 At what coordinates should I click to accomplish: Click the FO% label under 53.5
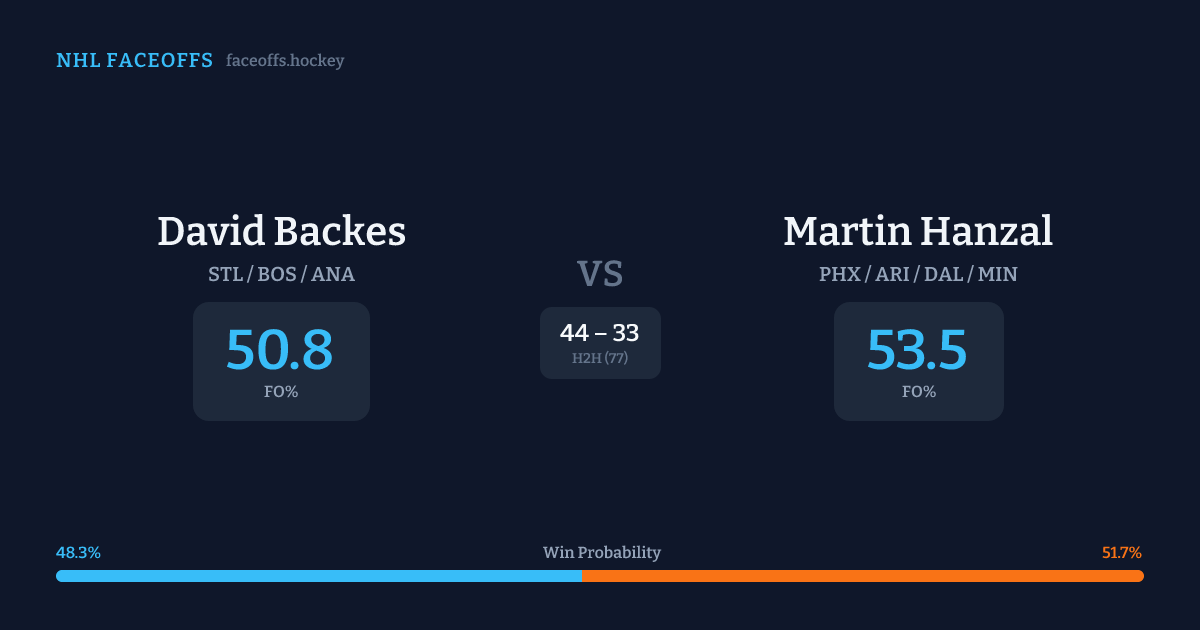point(918,392)
